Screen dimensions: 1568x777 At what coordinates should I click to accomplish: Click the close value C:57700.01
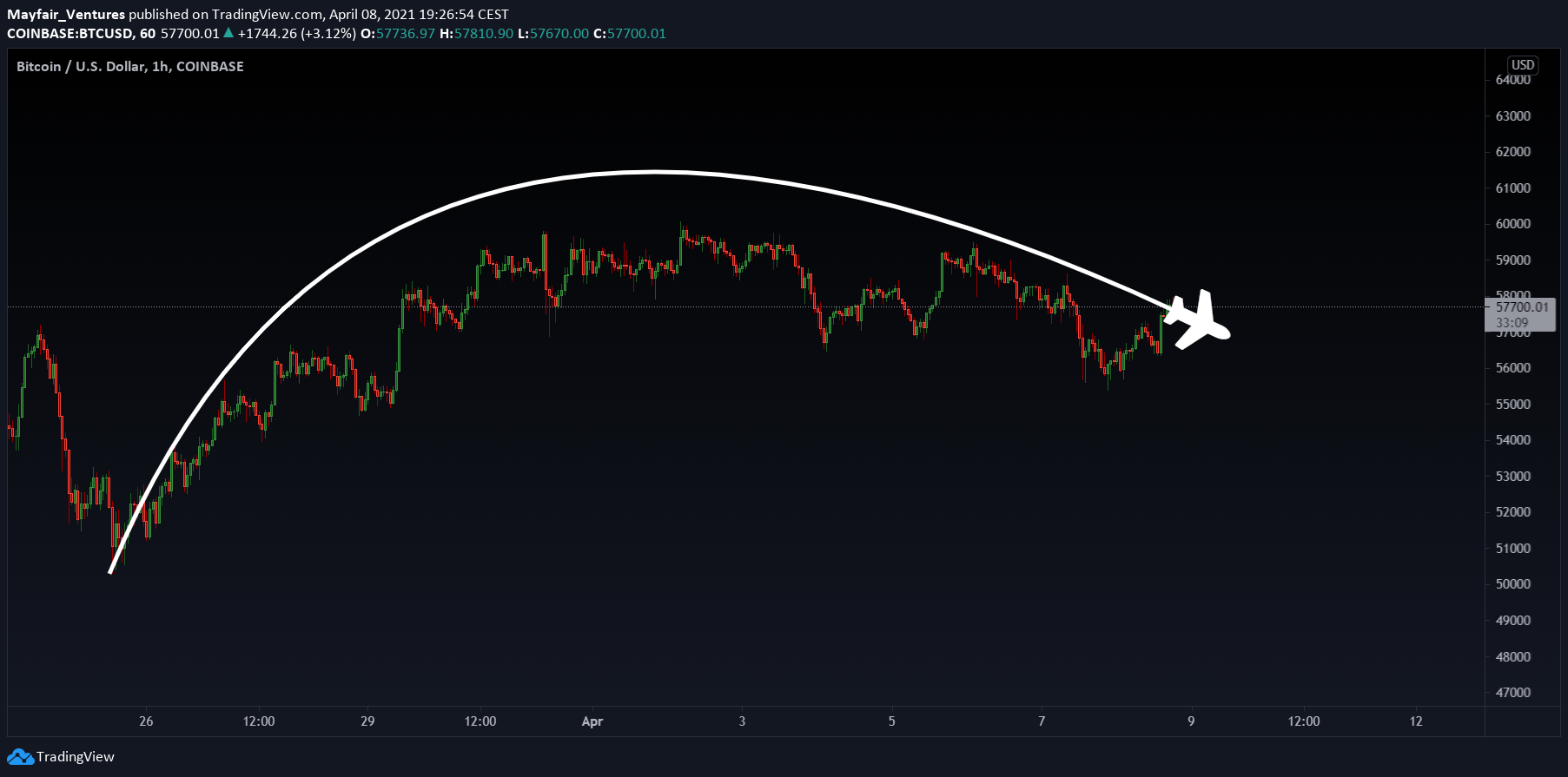click(x=630, y=34)
